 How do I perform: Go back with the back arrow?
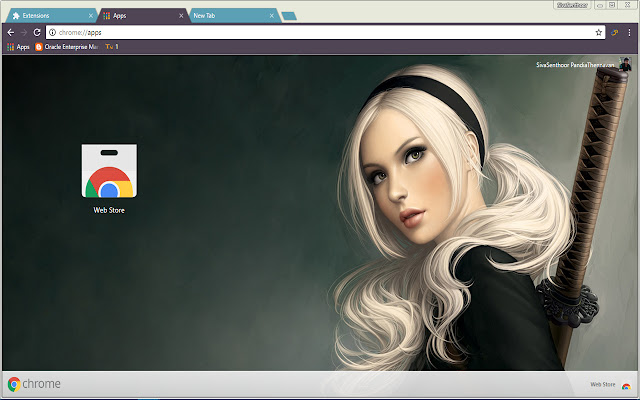coord(11,32)
